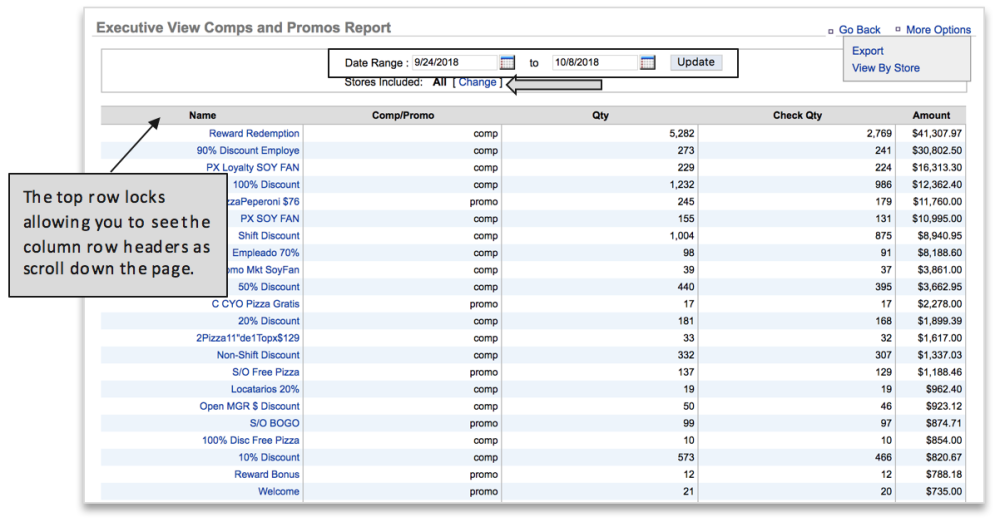The height and width of the screenshot is (522, 1000).
Task: Select Export from the options menu
Action: tap(868, 51)
